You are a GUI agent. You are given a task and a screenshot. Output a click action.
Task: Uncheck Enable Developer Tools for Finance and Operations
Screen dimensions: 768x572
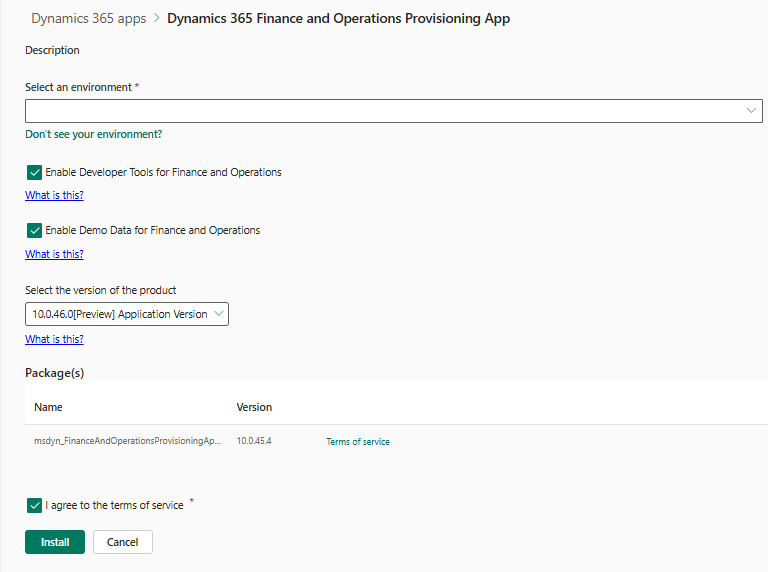point(34,172)
